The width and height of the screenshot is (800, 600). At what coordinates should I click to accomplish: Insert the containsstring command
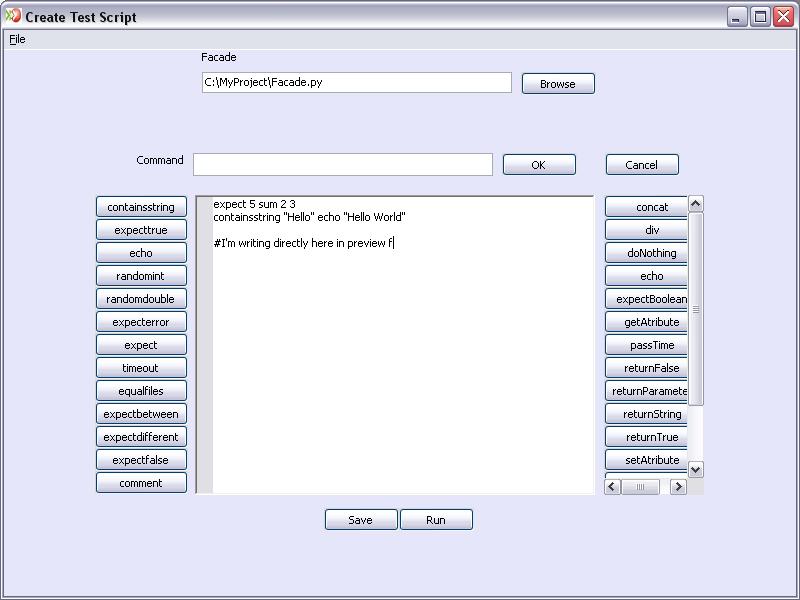click(x=141, y=207)
